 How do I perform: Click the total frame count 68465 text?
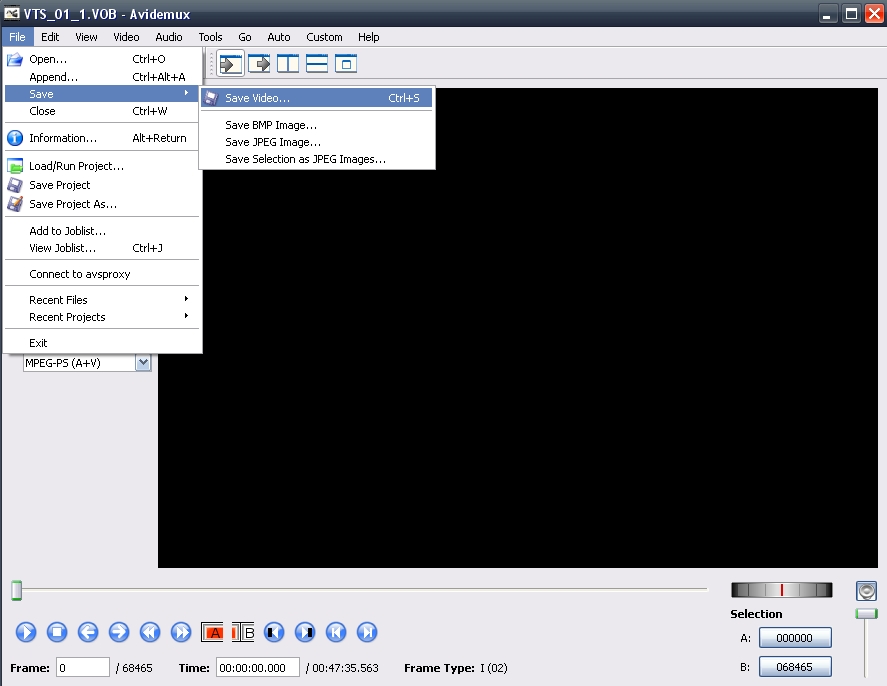coord(137,668)
